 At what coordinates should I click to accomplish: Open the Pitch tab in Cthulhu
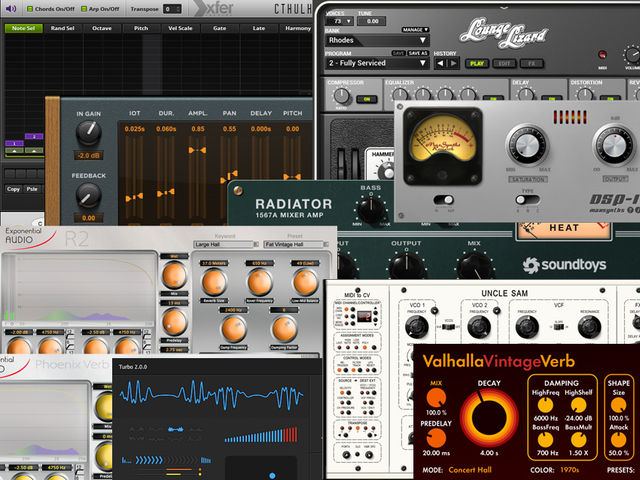pyautogui.click(x=141, y=28)
